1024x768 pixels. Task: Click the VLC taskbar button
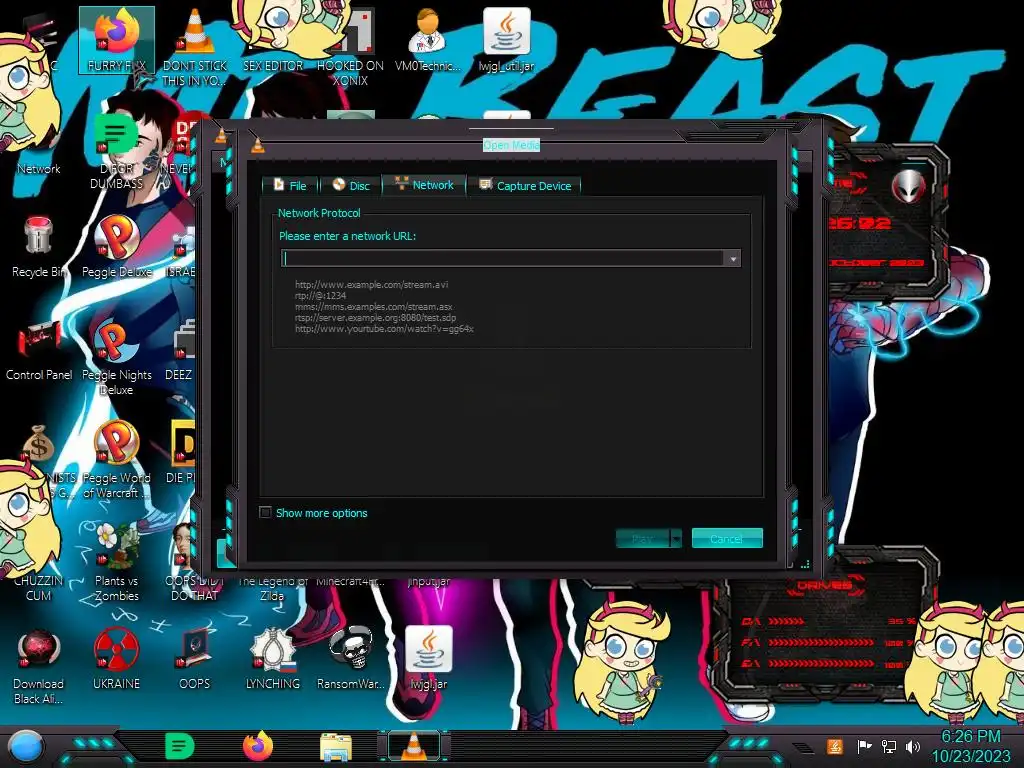click(x=413, y=746)
